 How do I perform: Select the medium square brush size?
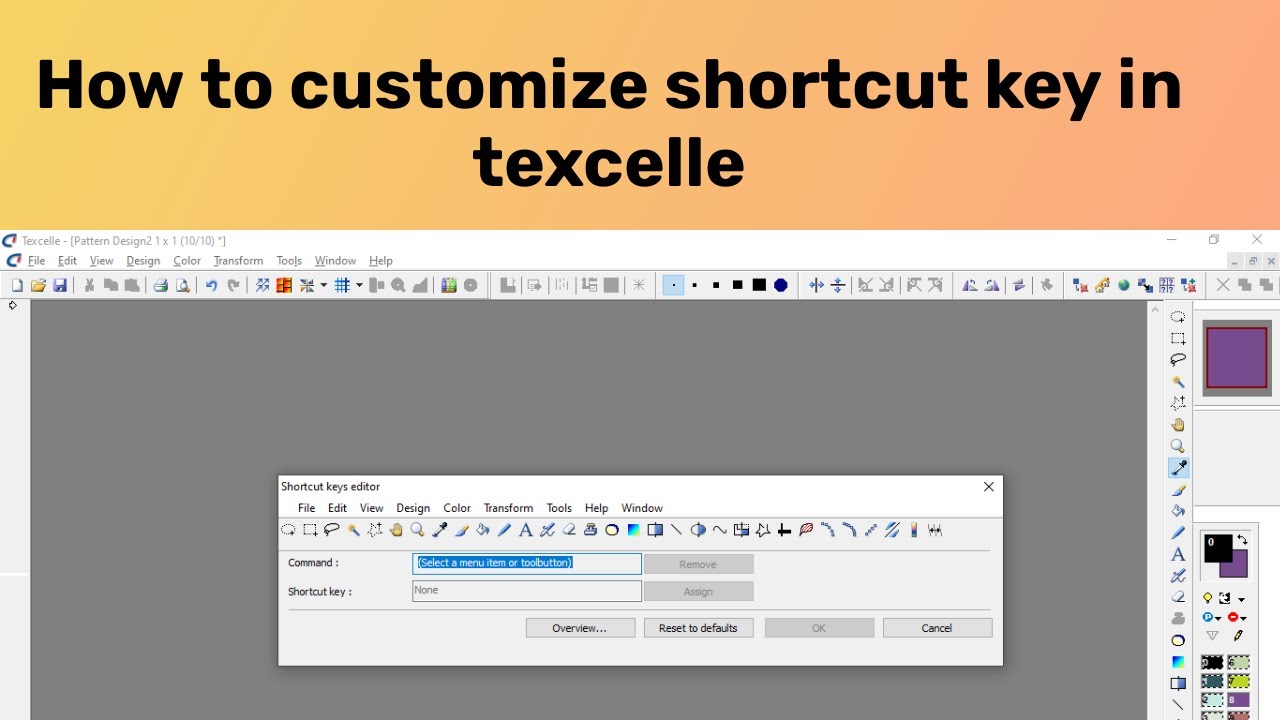[716, 285]
